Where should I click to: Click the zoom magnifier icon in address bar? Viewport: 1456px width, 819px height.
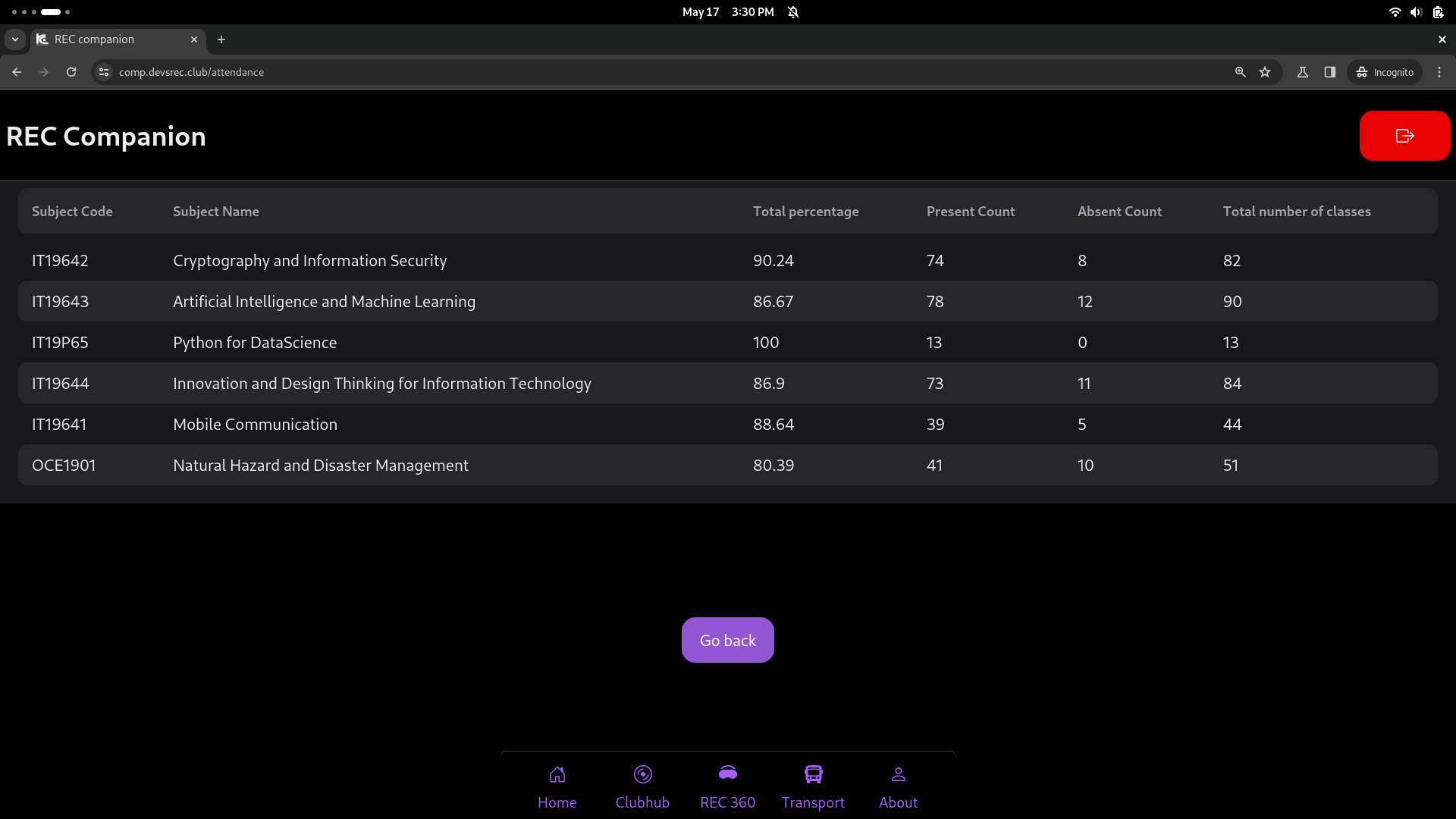click(x=1240, y=72)
